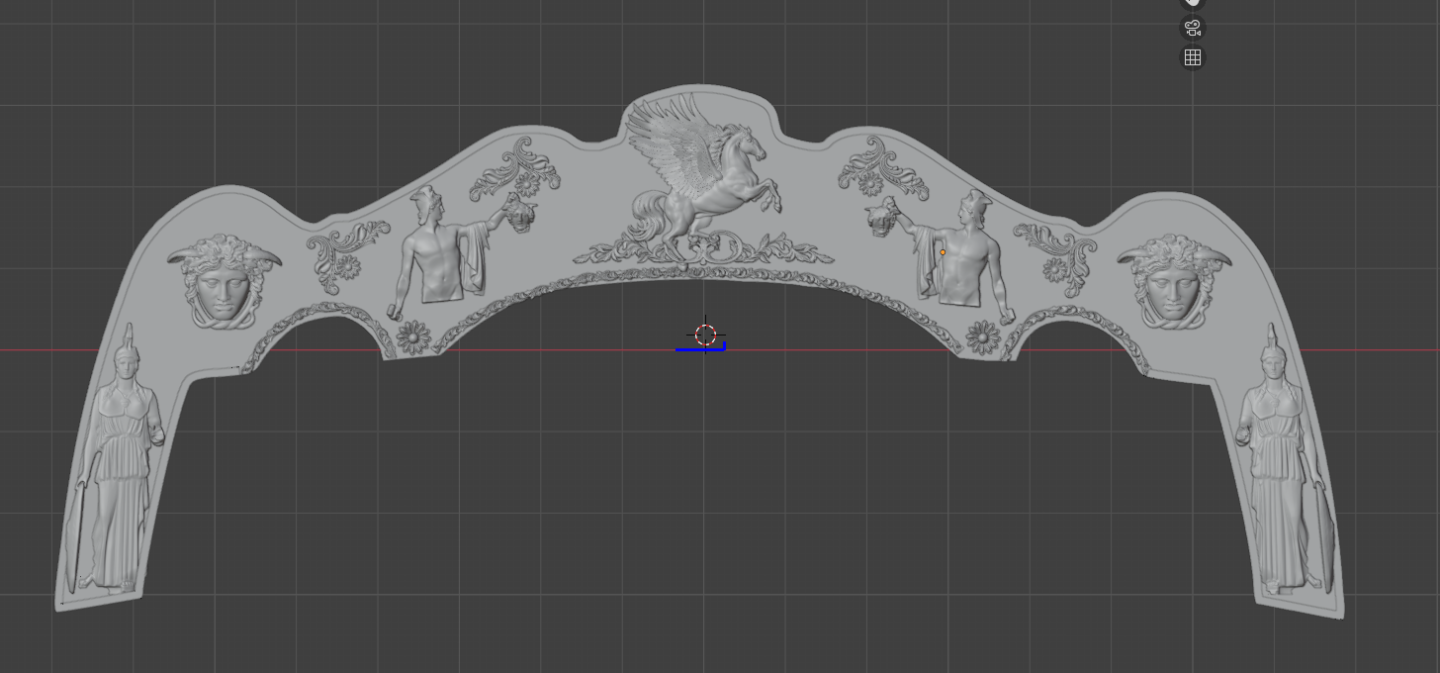The height and width of the screenshot is (673, 1440).
Task: Click the left Medusa face relief
Action: coord(222,280)
